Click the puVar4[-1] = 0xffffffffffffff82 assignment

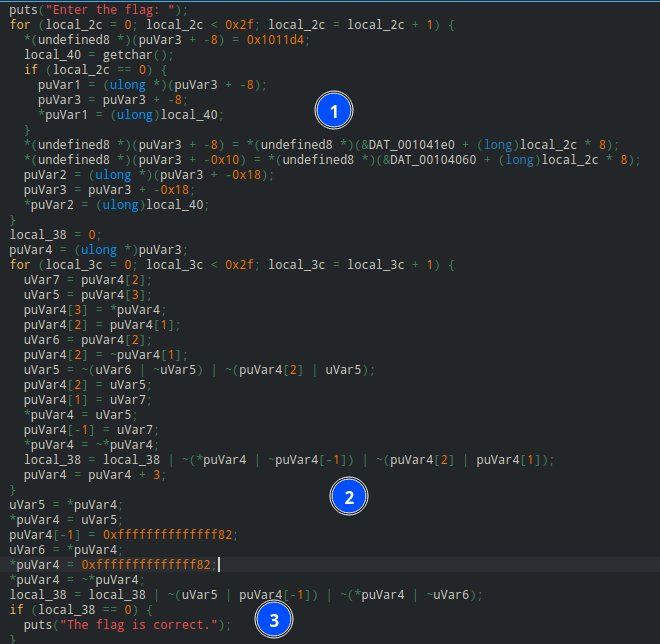[x=124, y=534]
